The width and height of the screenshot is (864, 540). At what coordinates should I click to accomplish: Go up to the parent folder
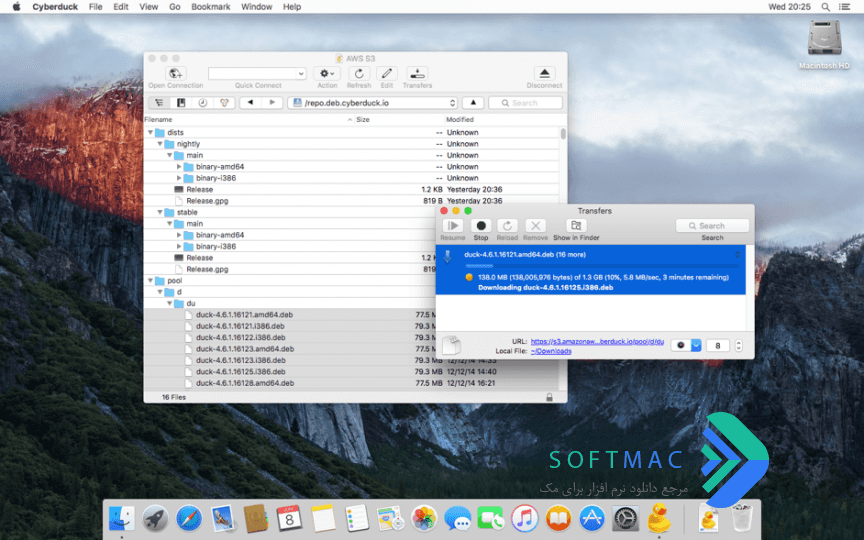pos(473,103)
